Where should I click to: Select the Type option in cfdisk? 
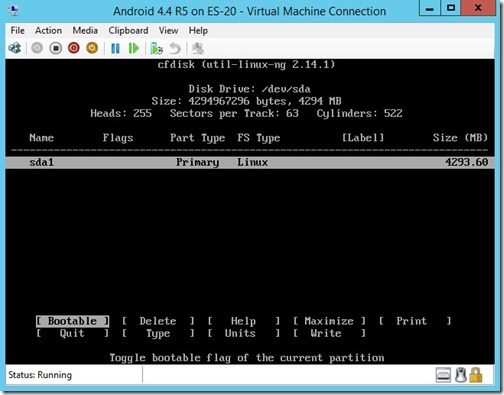158,333
